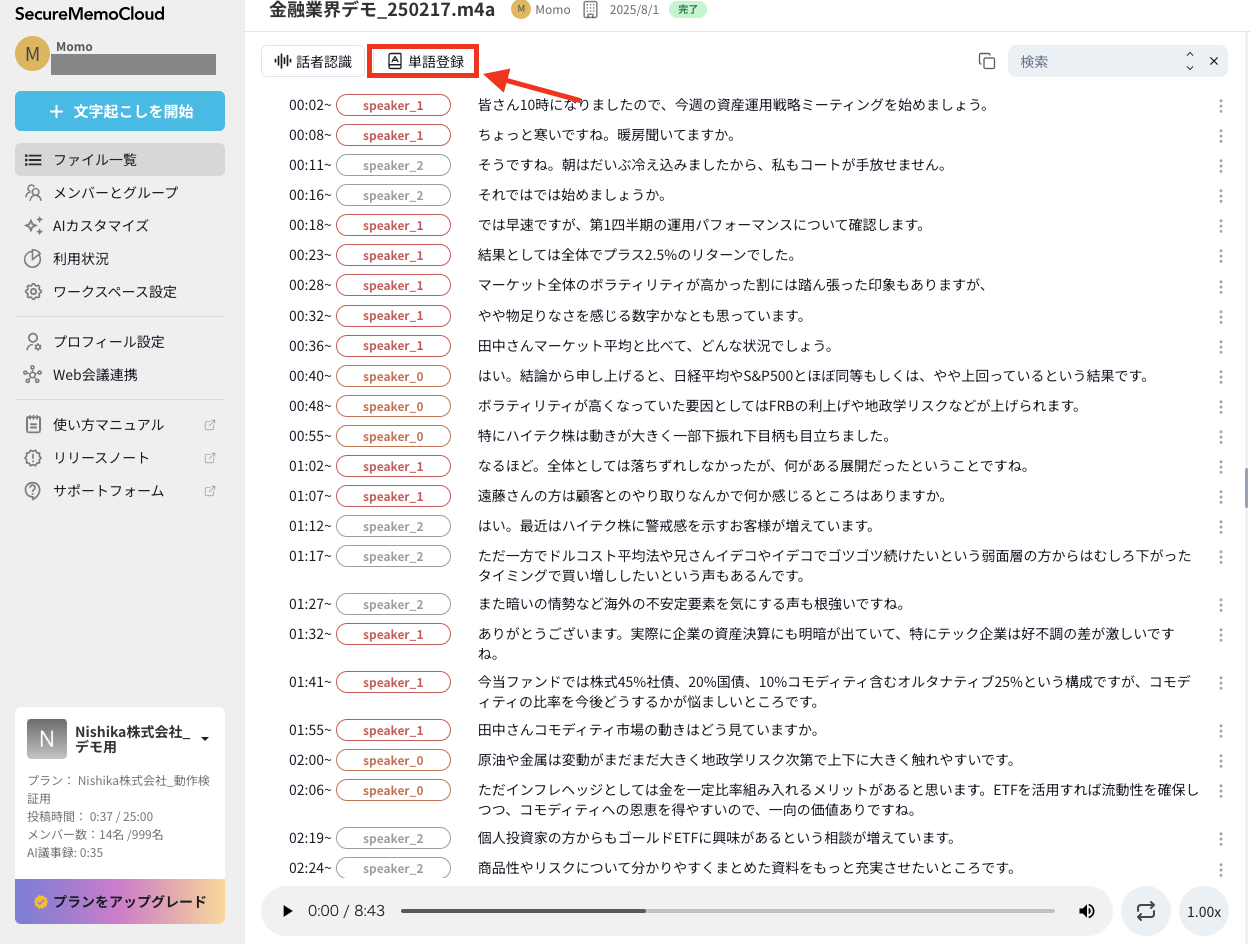Open 話者認識 speaker recognition
The width and height of the screenshot is (1250, 944).
click(313, 61)
